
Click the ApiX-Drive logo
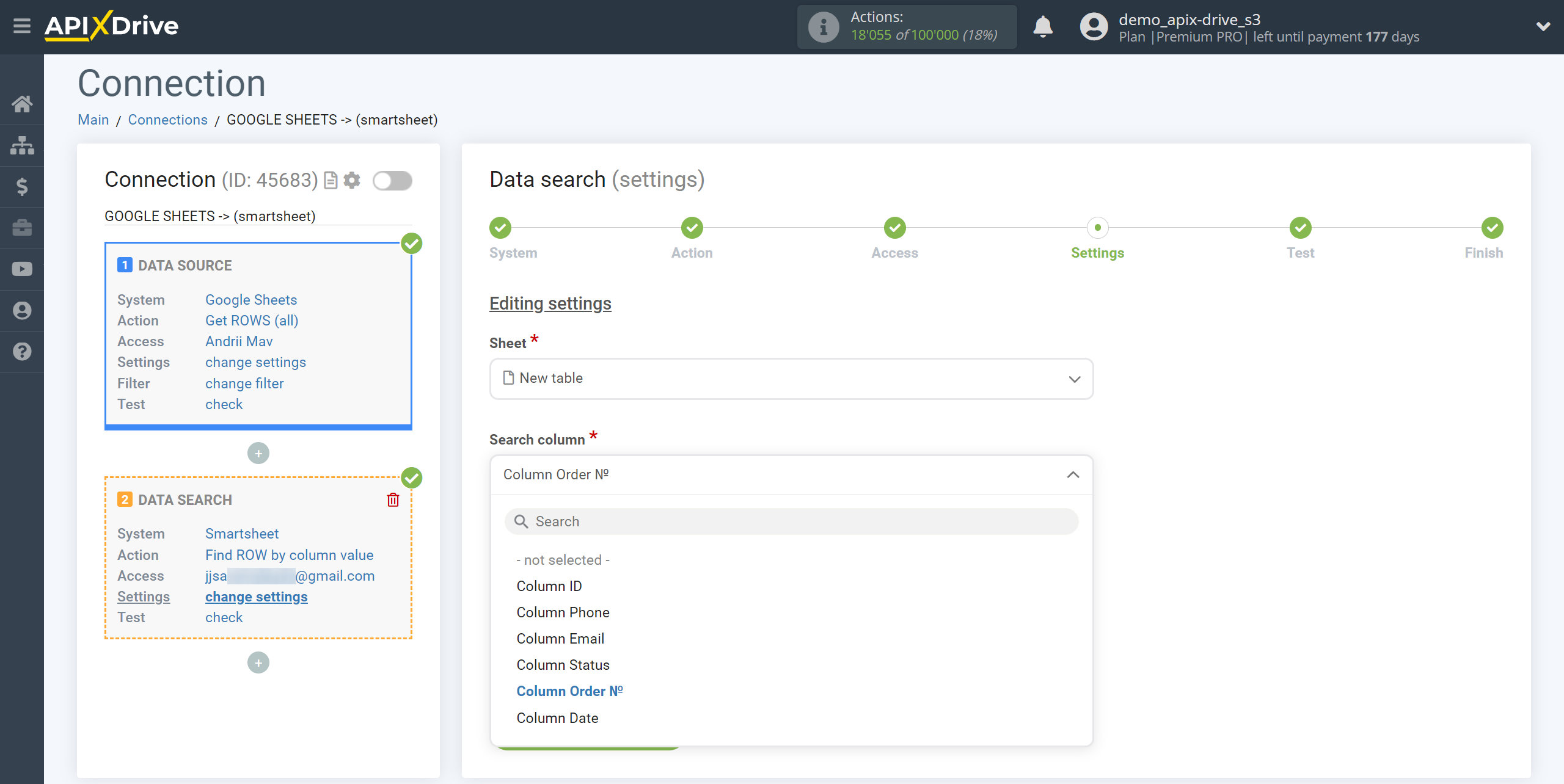click(112, 26)
